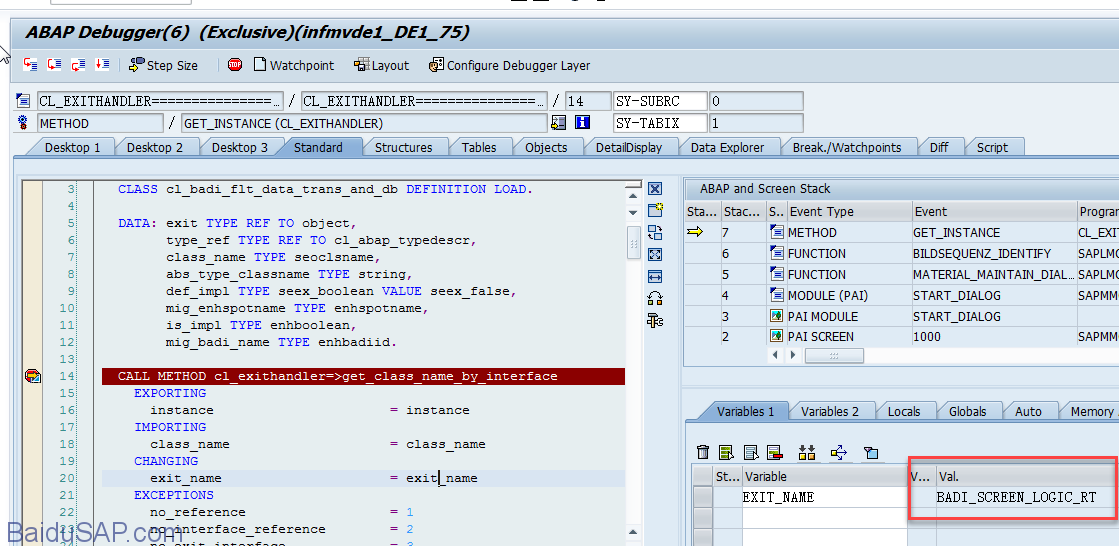The width and height of the screenshot is (1119, 546).
Task: Open the Step Size setting
Action: (x=163, y=65)
